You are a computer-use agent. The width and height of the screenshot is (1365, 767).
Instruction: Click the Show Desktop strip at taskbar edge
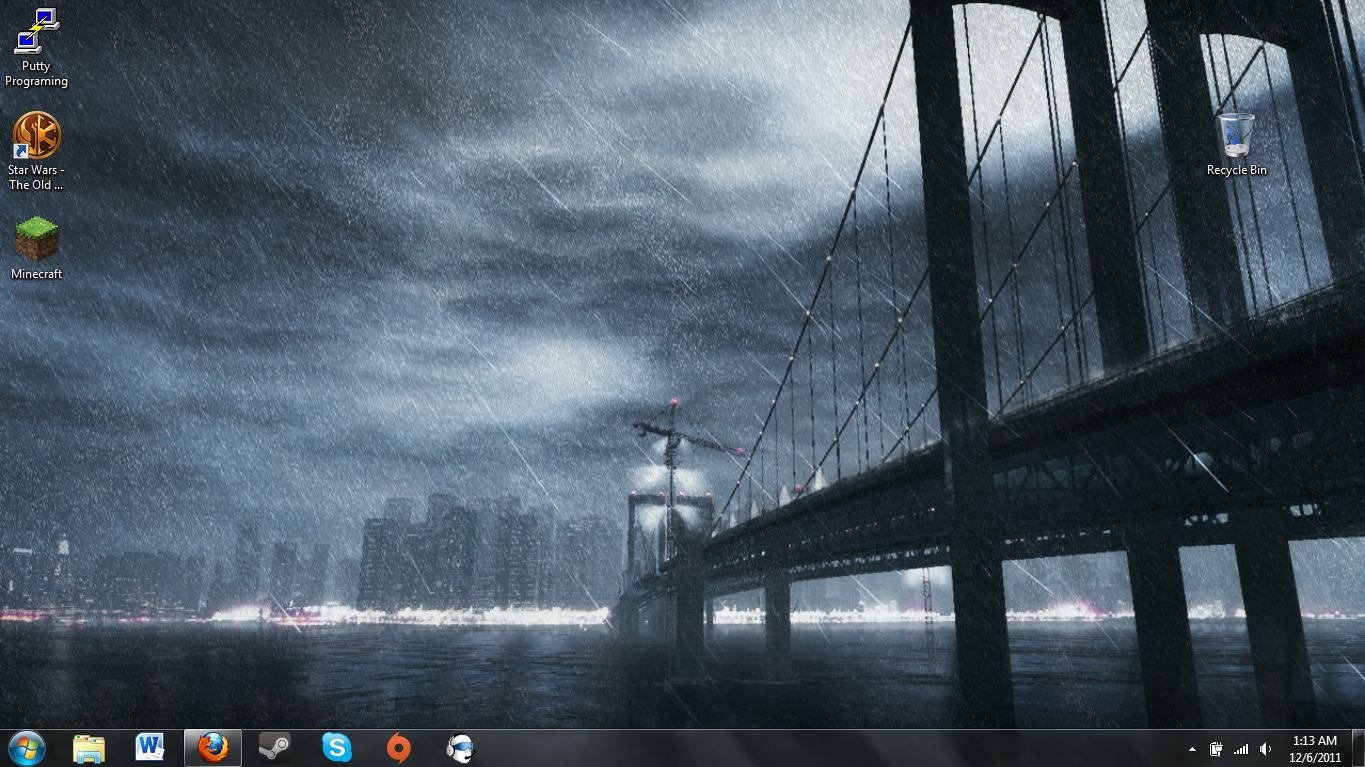[1358, 749]
